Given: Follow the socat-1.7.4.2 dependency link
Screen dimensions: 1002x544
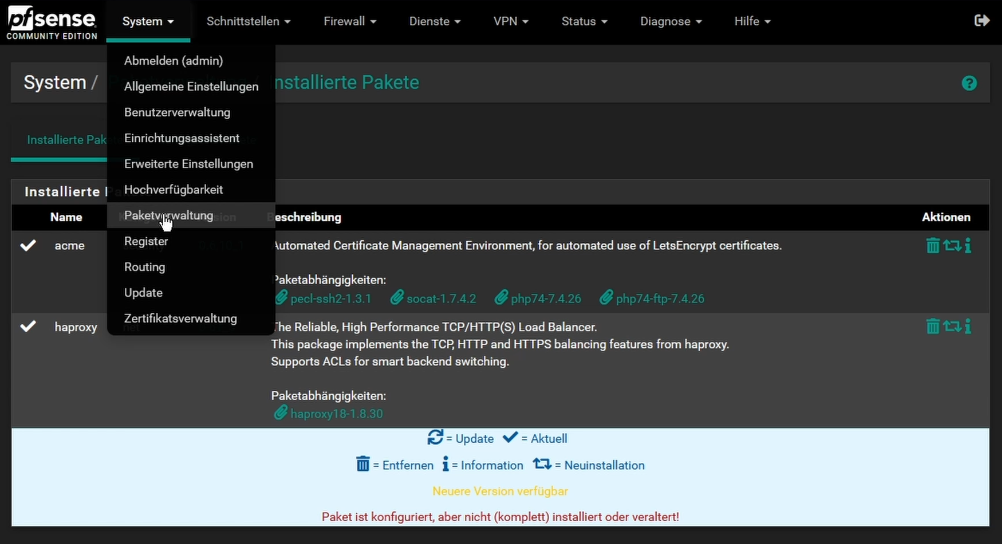Looking at the screenshot, I should pos(441,299).
